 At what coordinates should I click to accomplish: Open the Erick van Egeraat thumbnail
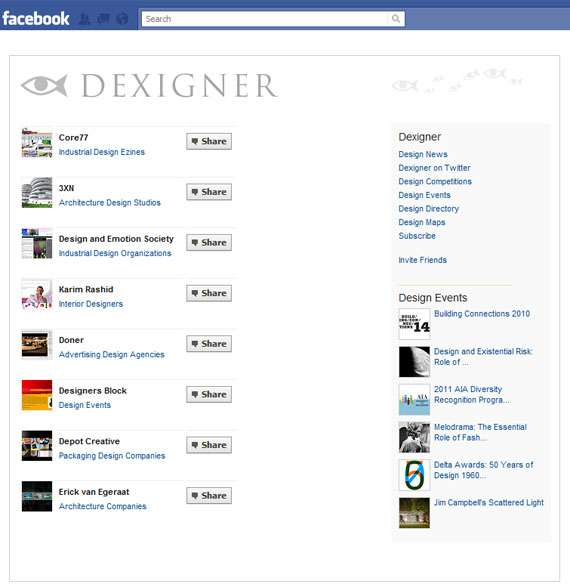click(x=37, y=496)
